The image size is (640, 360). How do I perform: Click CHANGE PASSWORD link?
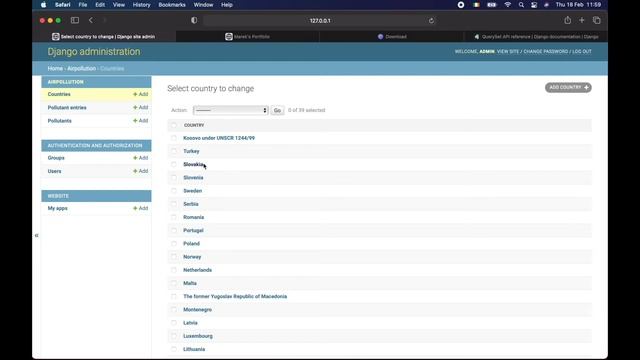click(546, 51)
